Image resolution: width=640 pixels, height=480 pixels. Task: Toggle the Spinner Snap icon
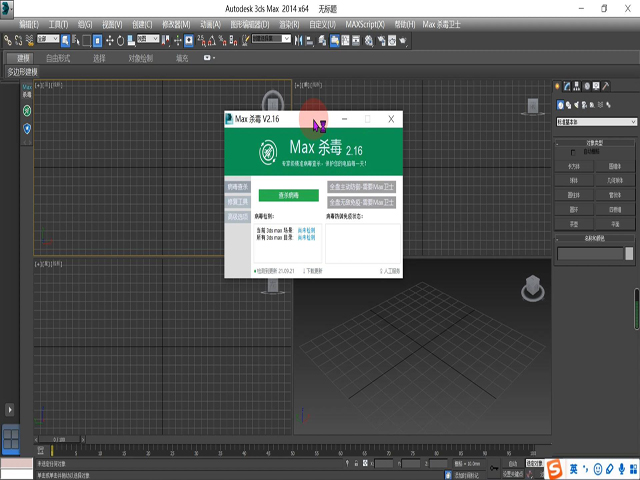point(233,40)
